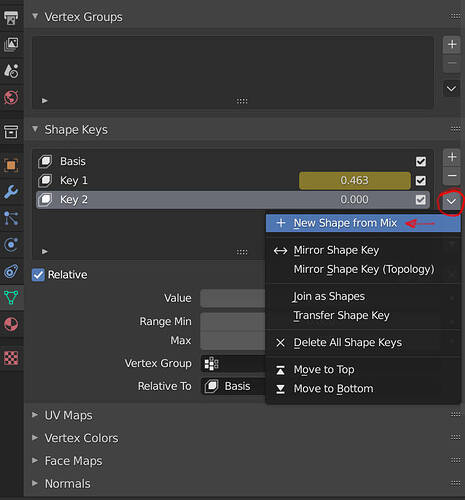The width and height of the screenshot is (465, 500).
Task: Click the Basis shape key icon
Action: 45,161
